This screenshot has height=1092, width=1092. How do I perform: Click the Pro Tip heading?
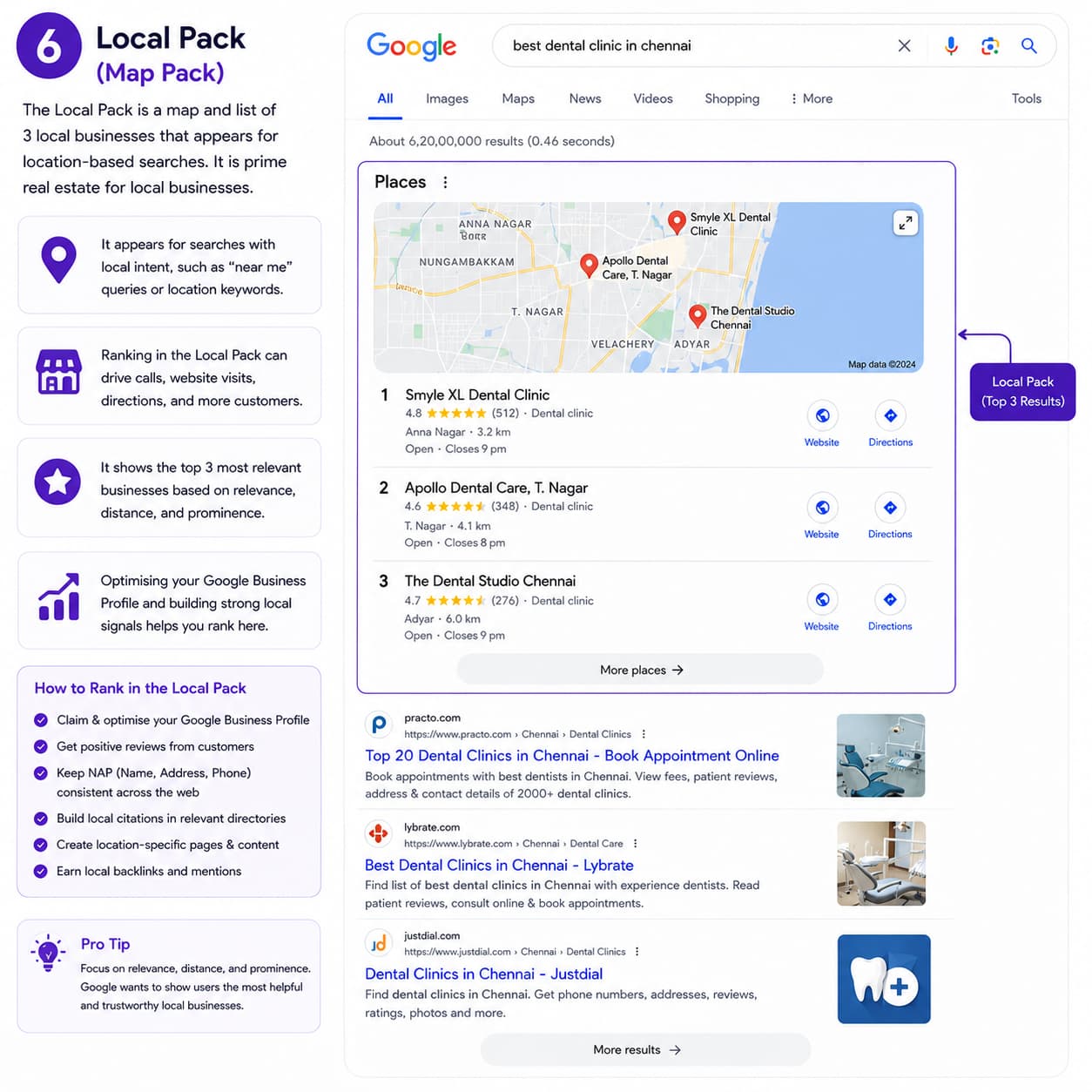click(105, 944)
